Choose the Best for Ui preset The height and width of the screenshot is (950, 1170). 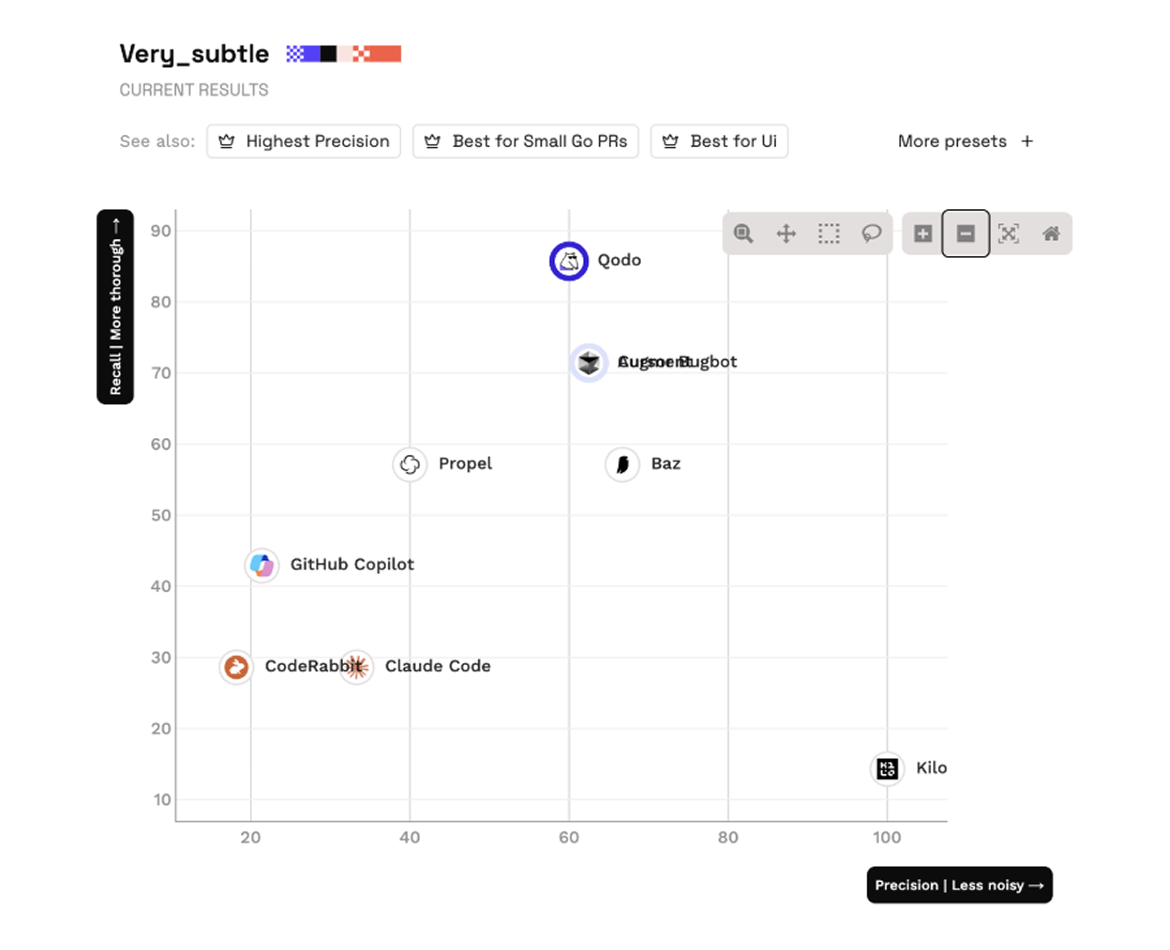click(719, 142)
